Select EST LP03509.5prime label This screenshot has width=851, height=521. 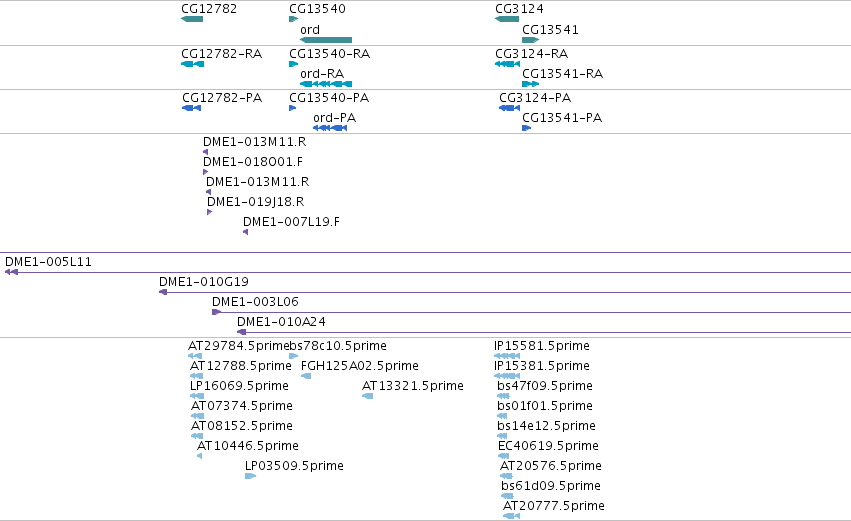point(294,467)
